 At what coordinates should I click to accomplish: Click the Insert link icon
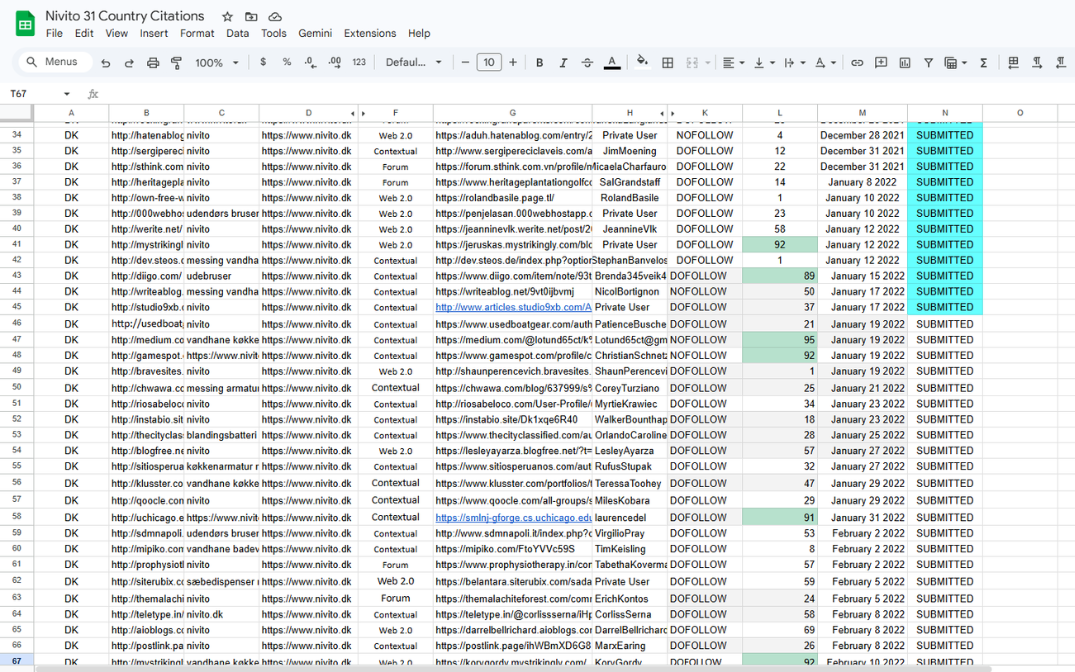pyautogui.click(x=857, y=62)
